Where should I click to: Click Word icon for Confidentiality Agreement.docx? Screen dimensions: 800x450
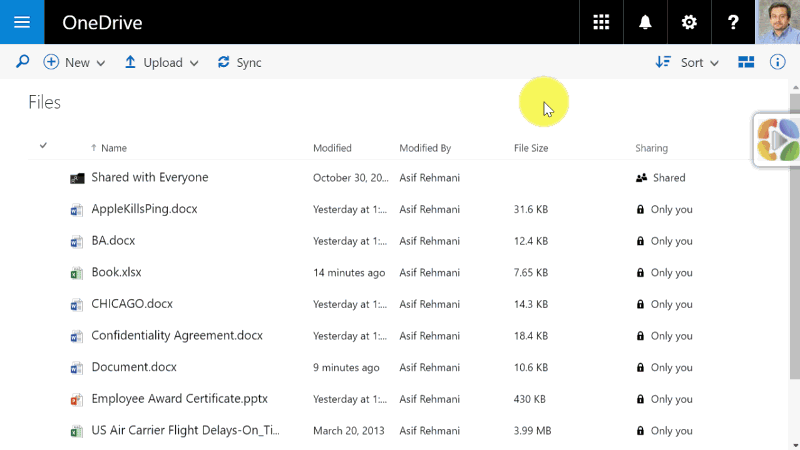tap(77, 336)
